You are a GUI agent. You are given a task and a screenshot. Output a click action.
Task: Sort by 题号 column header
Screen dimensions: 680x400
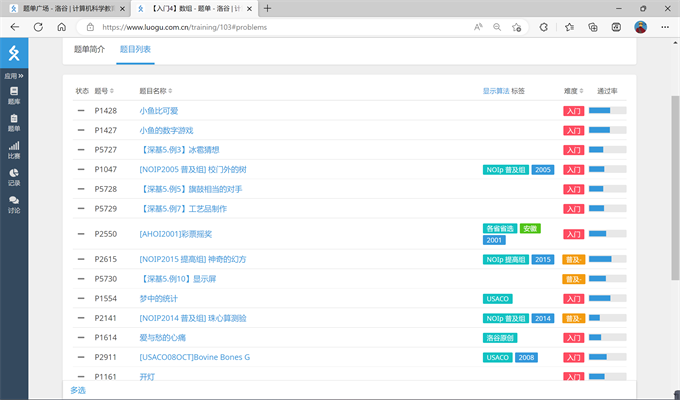coord(105,91)
